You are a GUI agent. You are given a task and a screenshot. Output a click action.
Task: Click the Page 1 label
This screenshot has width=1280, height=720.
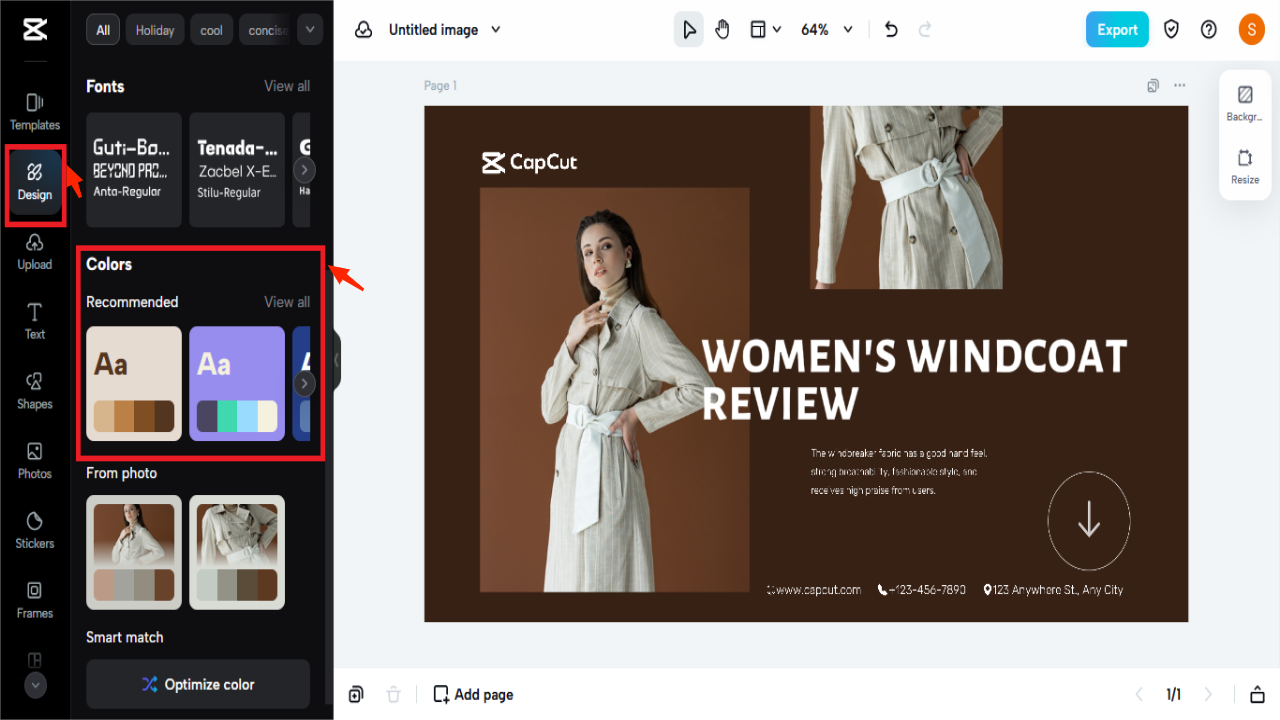440,86
